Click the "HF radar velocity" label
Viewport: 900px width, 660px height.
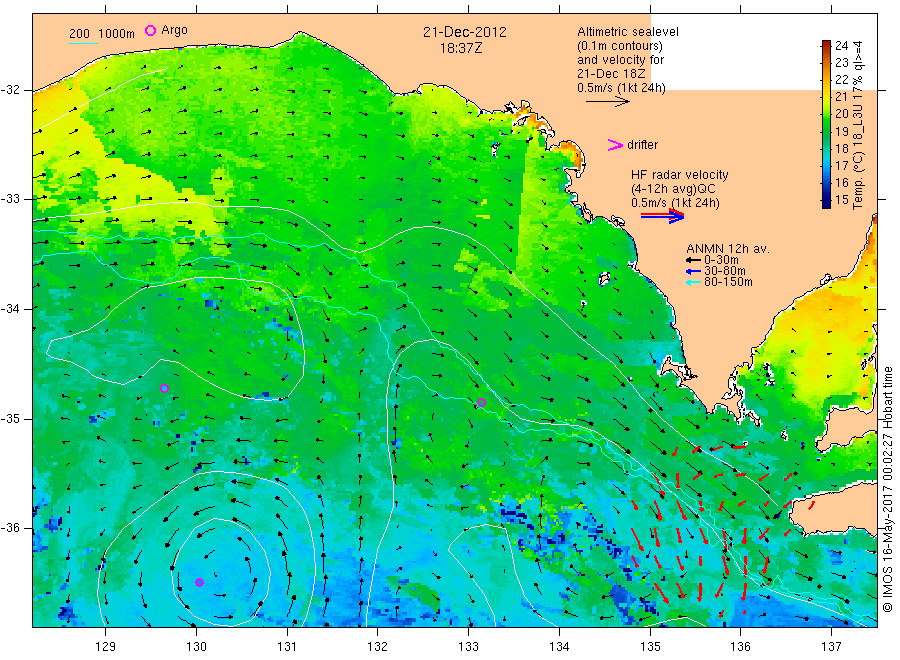click(x=680, y=174)
